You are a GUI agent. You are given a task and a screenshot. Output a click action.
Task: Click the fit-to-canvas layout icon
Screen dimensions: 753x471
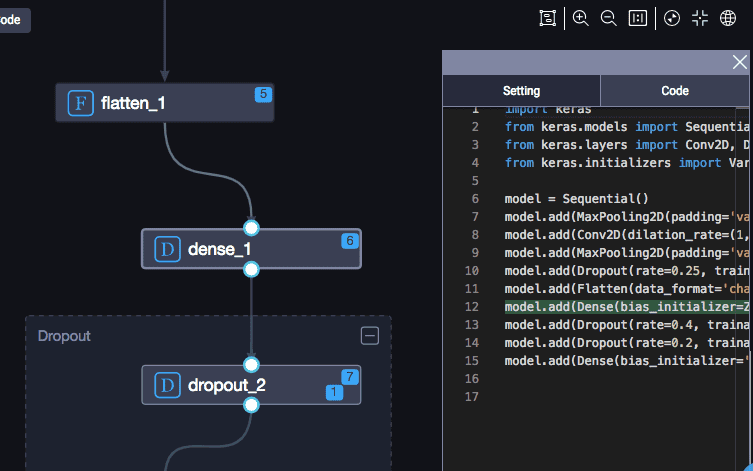click(547, 18)
